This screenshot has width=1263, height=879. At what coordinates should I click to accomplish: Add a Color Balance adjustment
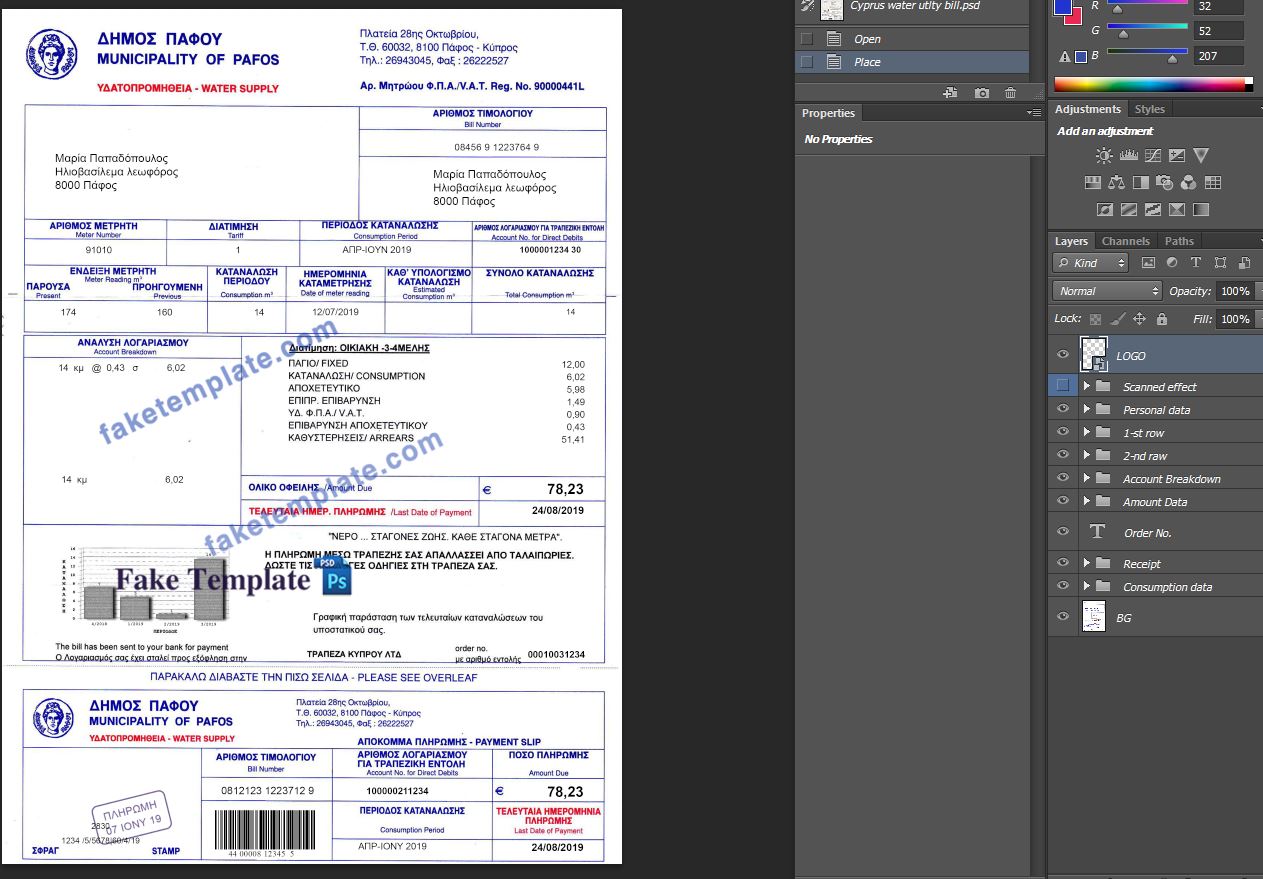click(1117, 182)
